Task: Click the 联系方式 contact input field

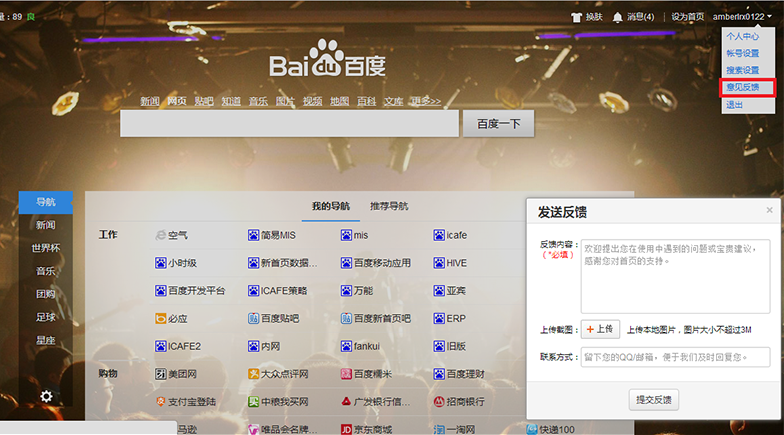Action: coord(675,357)
